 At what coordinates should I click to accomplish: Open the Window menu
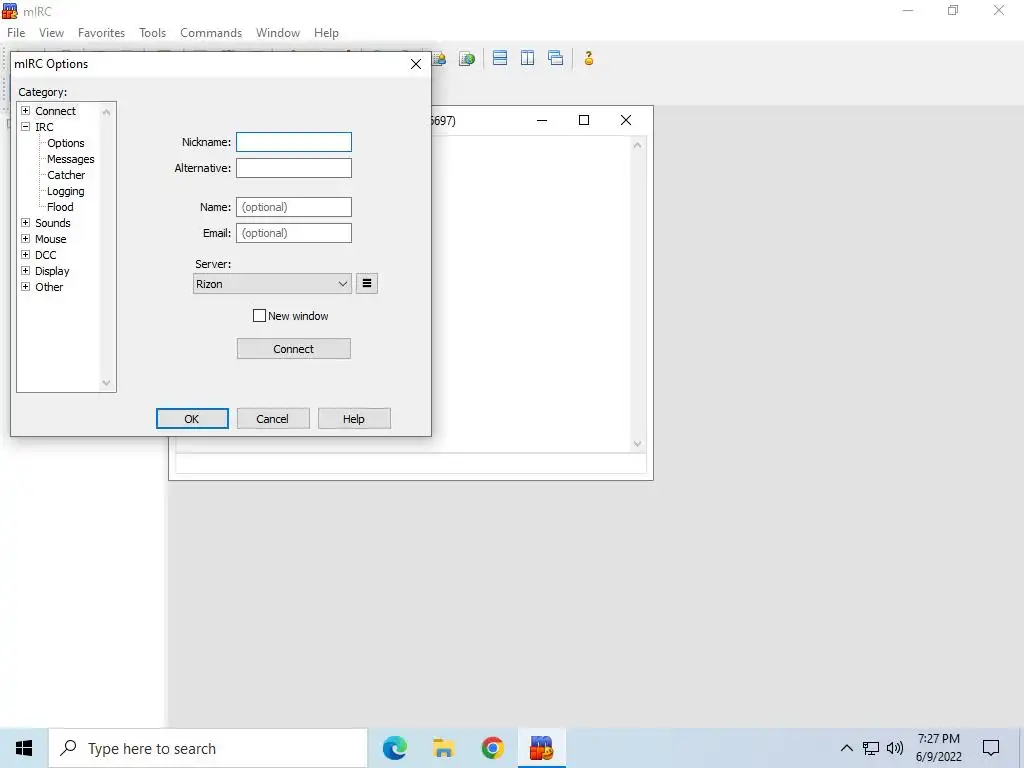278,33
